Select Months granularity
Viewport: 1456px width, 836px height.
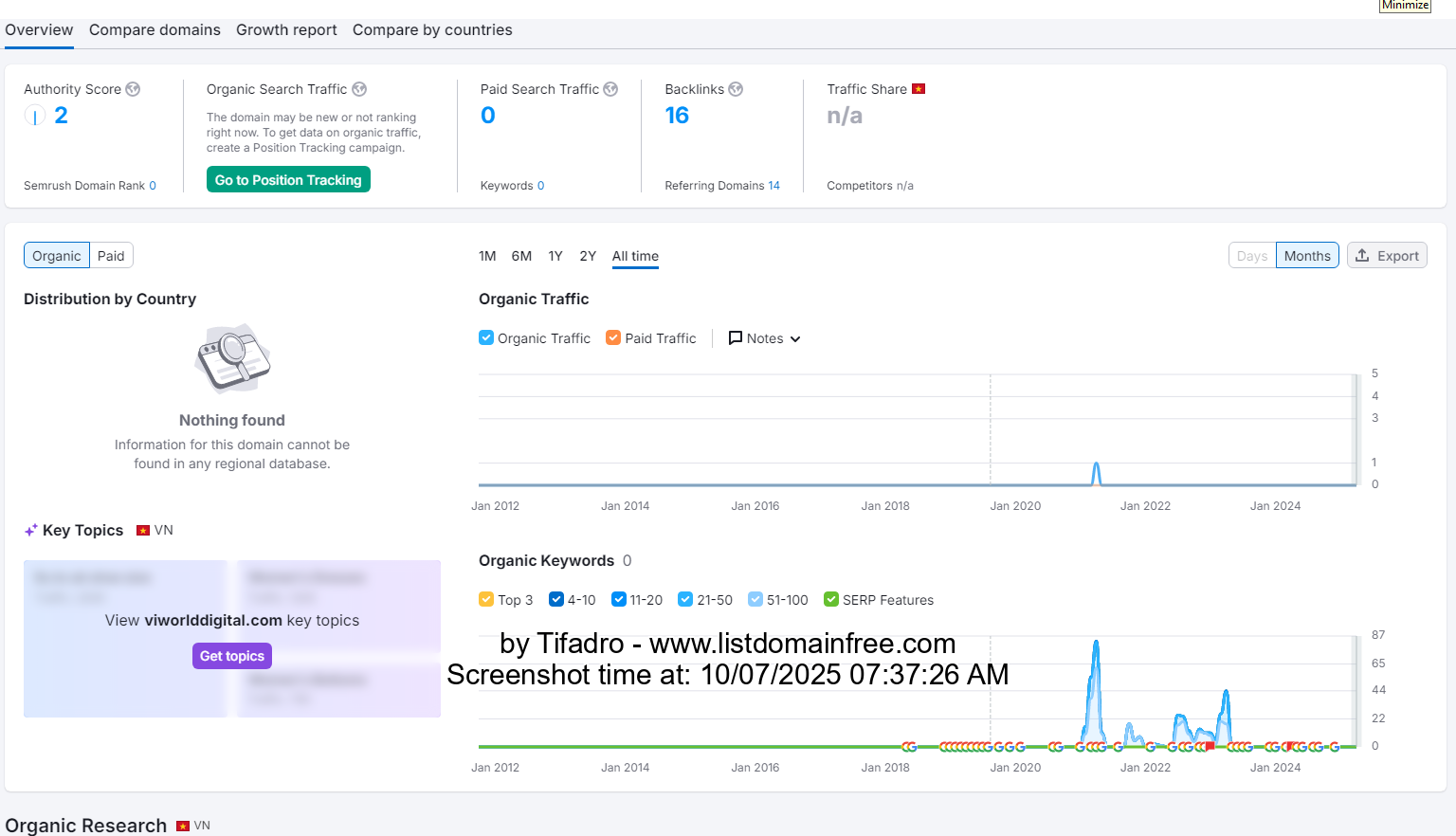(x=1307, y=256)
